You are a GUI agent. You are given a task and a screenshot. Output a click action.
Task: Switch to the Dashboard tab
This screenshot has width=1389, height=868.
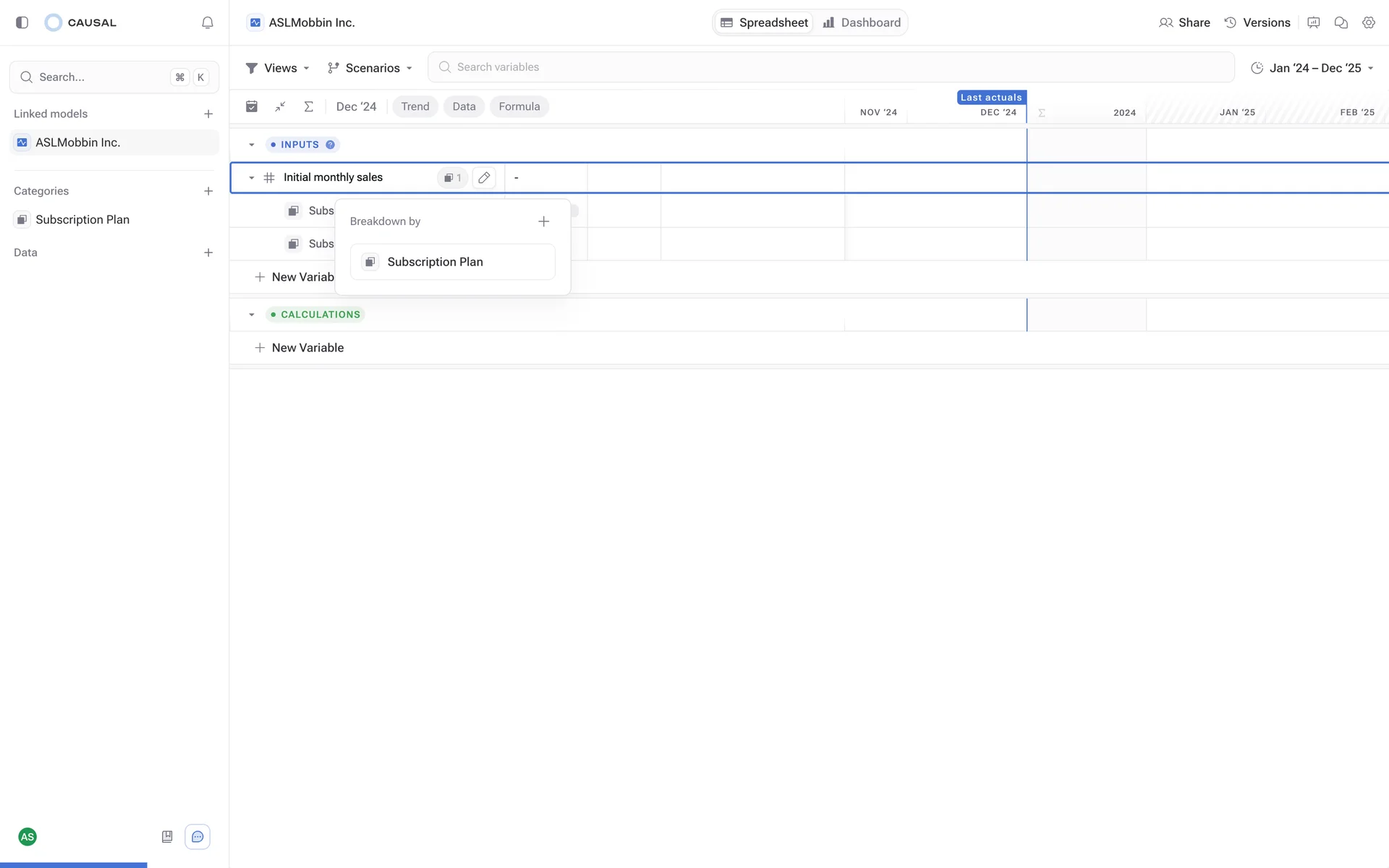(x=862, y=22)
